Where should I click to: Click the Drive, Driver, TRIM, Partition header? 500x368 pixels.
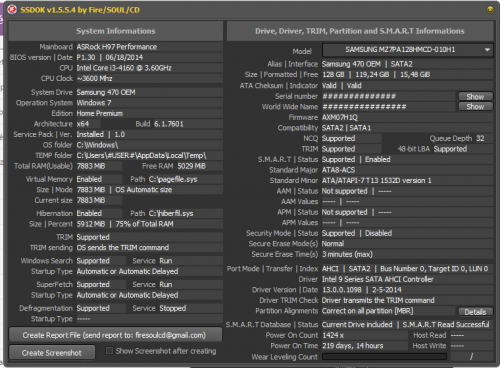(360, 31)
